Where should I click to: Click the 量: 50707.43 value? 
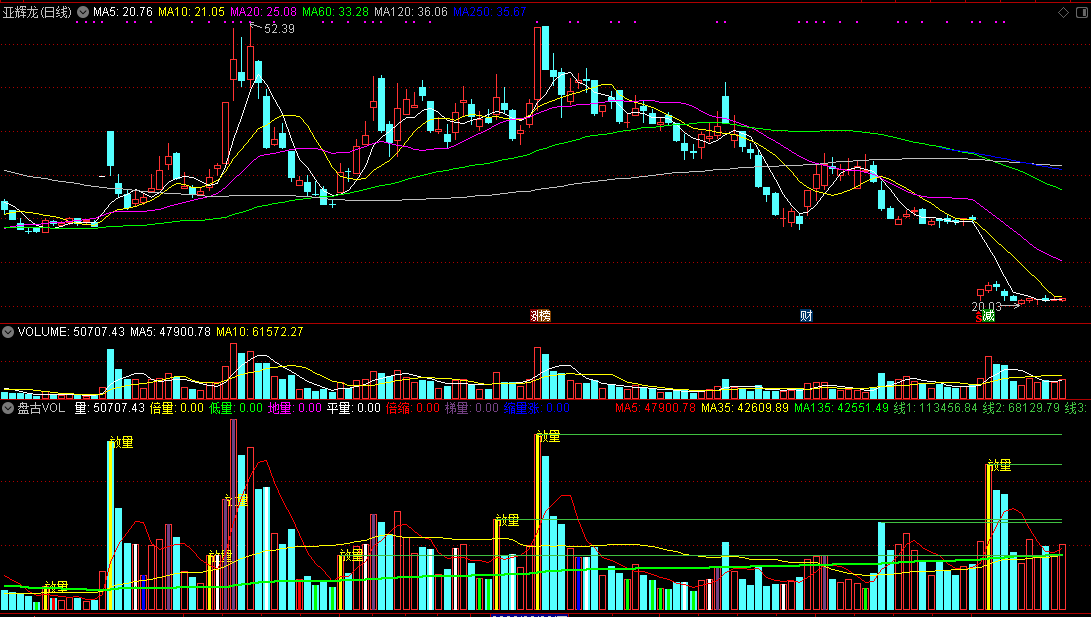110,408
